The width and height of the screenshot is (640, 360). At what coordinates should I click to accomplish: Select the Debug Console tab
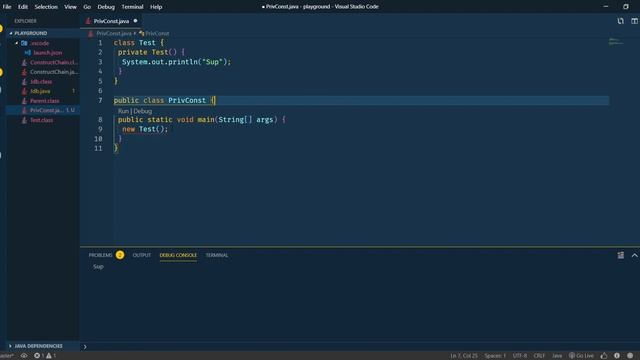tap(178, 255)
